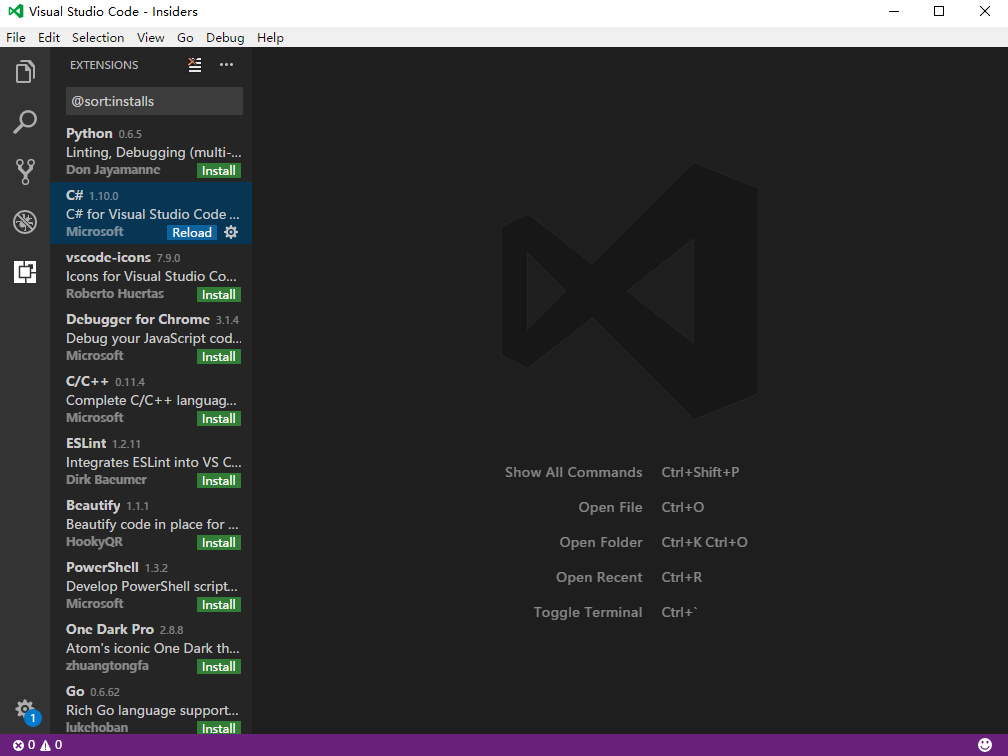
Task: Open the Debug view in activity bar
Action: [25, 222]
